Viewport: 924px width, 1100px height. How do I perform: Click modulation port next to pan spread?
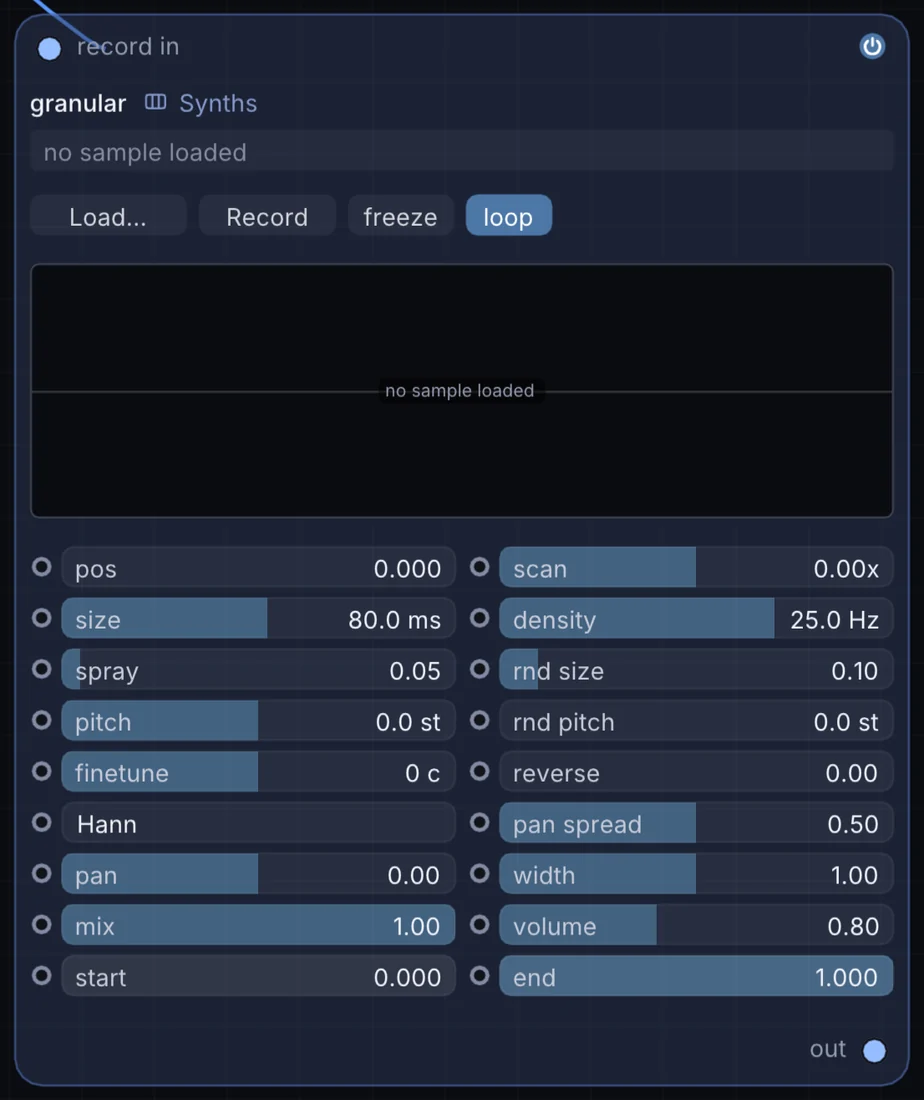coord(479,822)
